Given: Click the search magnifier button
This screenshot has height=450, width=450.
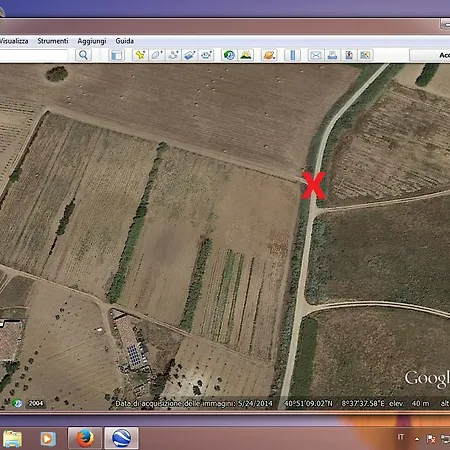Looking at the screenshot, I should point(83,55).
